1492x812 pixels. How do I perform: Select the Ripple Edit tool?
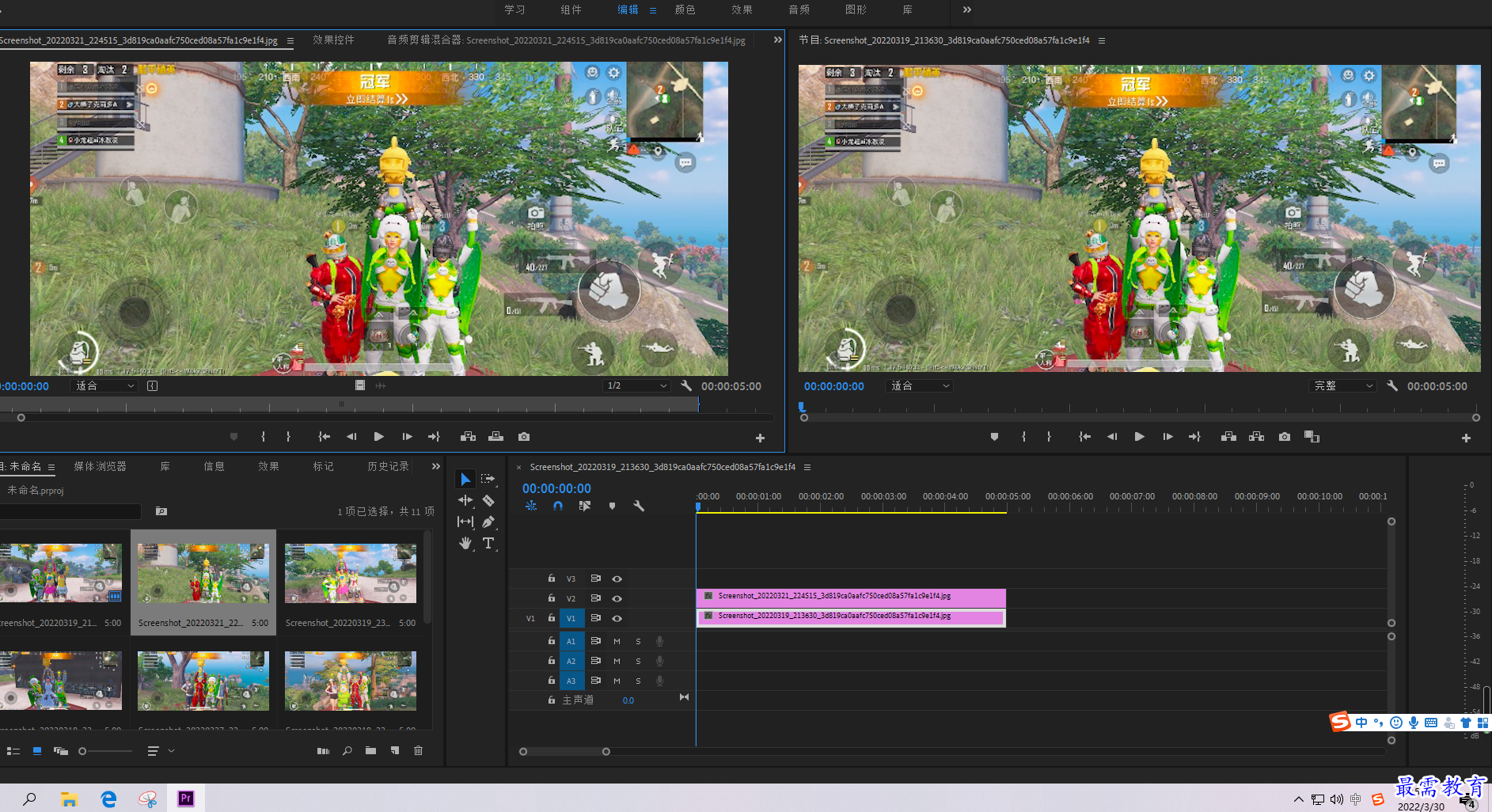click(x=465, y=500)
